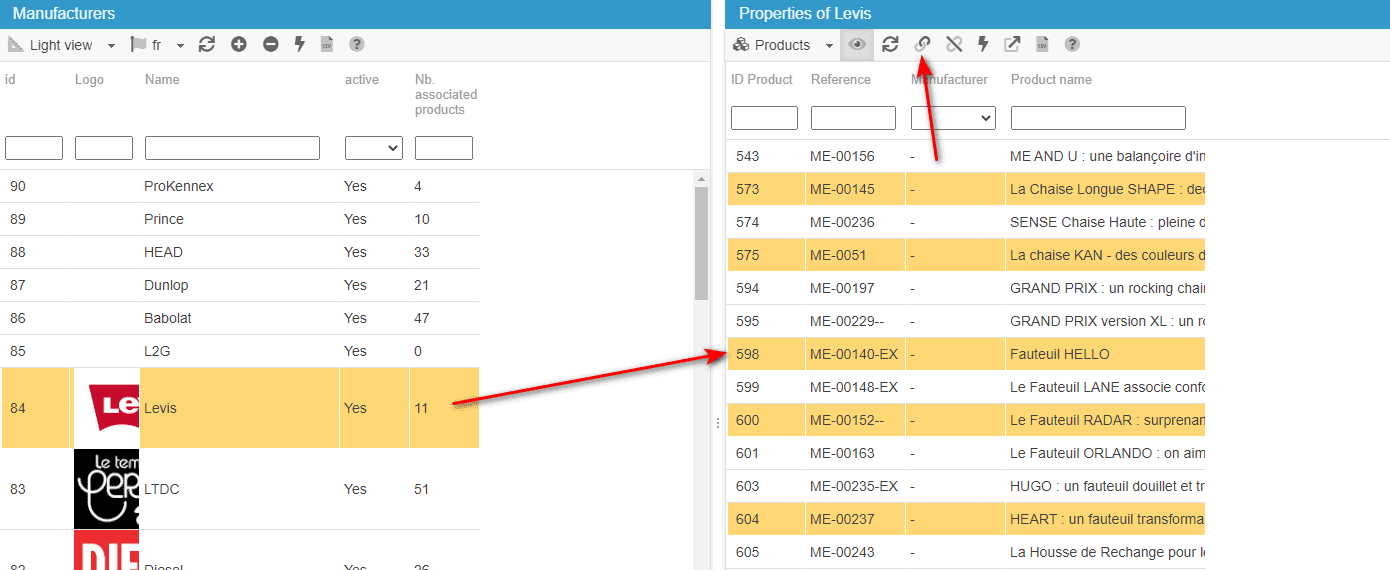This screenshot has width=1390, height=570.
Task: Toggle the eye filter in Properties toolbar
Action: [x=857, y=44]
